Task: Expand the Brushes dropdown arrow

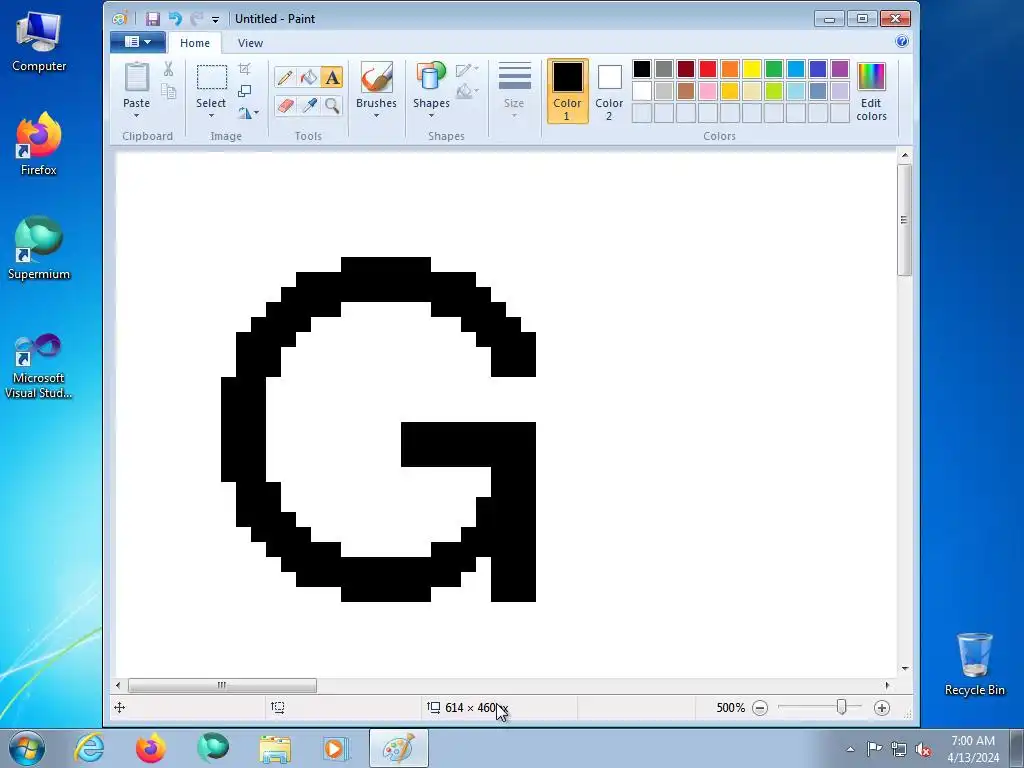Action: tap(376, 116)
